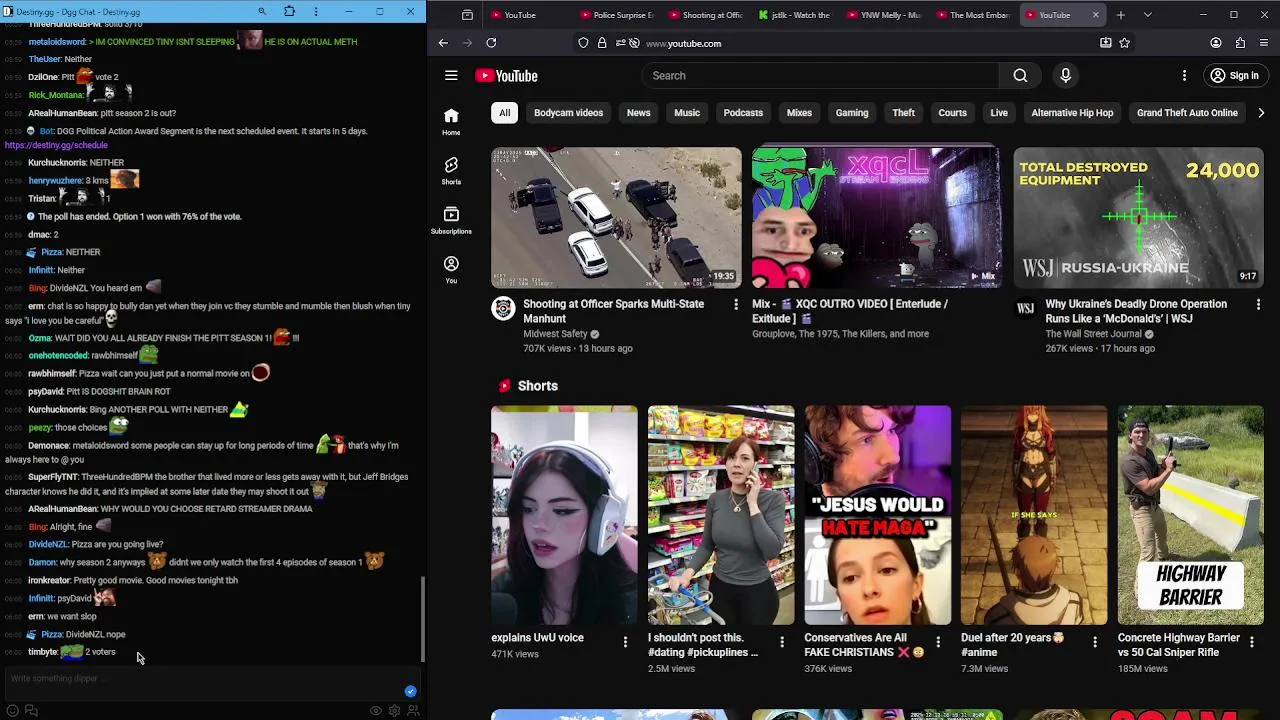List all tabs dropdown arrow
The width and height of the screenshot is (1280, 720).
coord(1147,15)
